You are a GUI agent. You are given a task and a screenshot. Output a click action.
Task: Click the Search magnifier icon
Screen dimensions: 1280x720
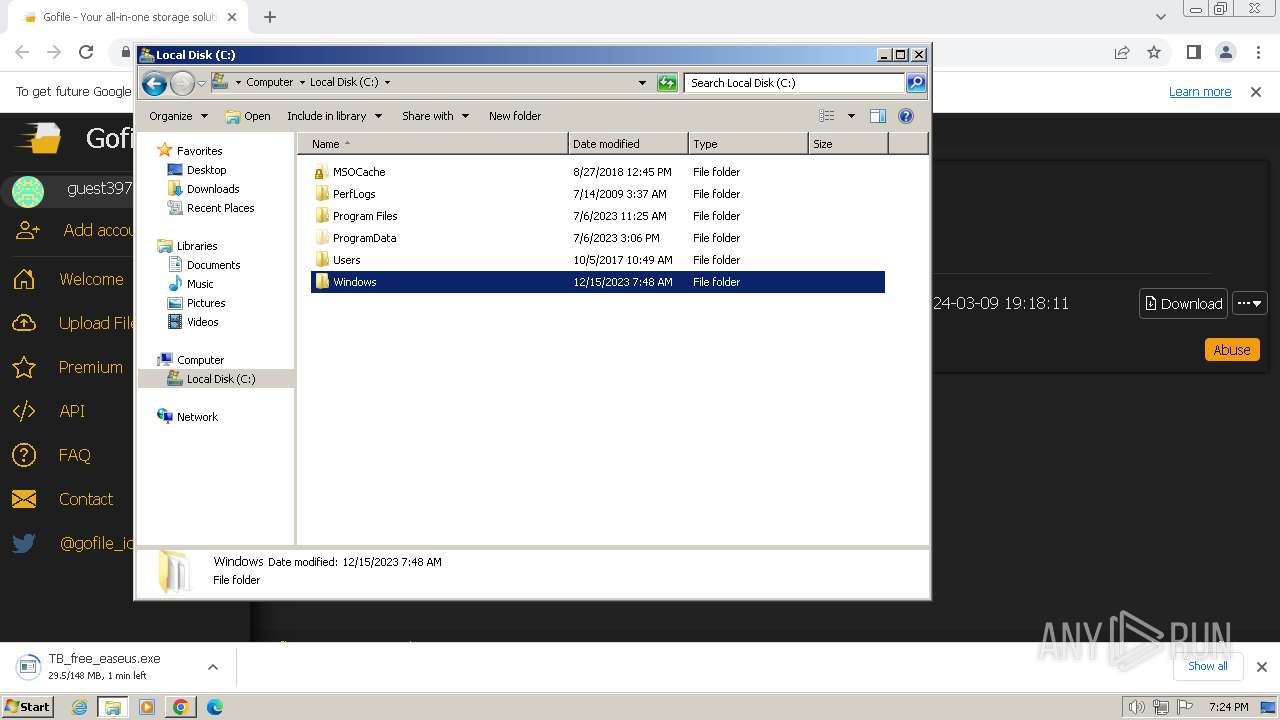tap(915, 83)
